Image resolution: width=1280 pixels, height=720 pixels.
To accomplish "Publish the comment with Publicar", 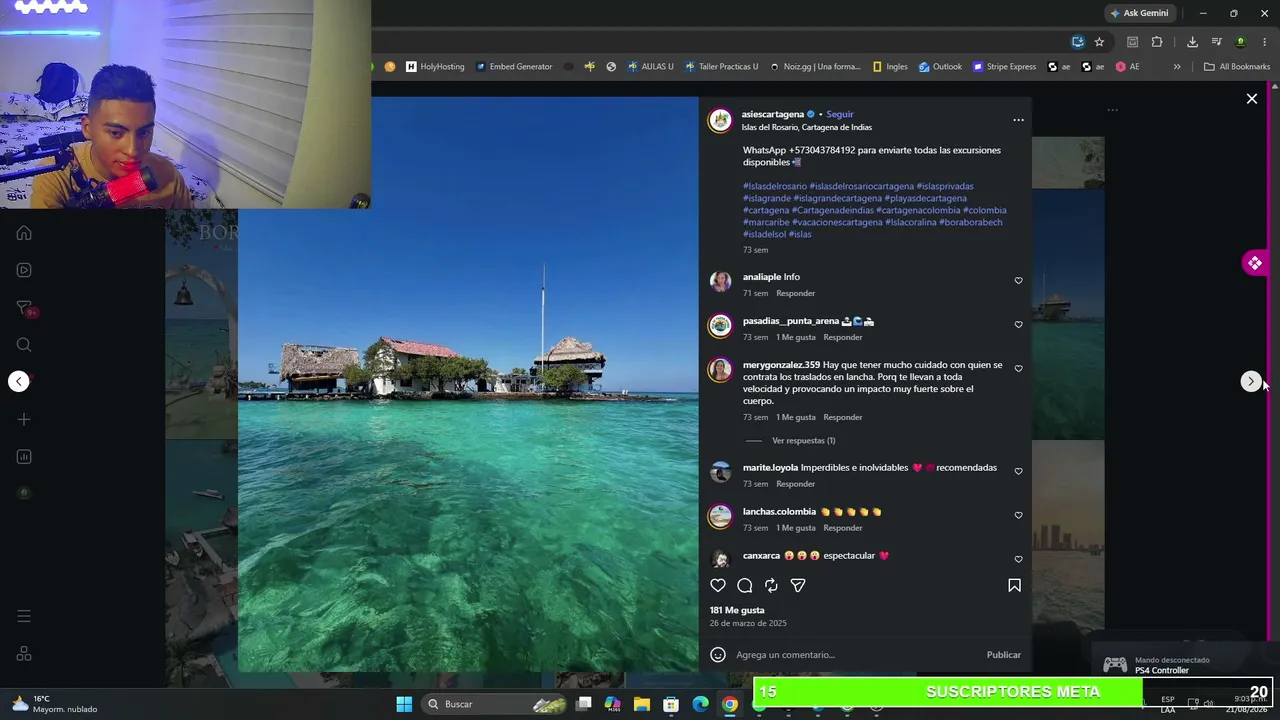I will [1004, 655].
